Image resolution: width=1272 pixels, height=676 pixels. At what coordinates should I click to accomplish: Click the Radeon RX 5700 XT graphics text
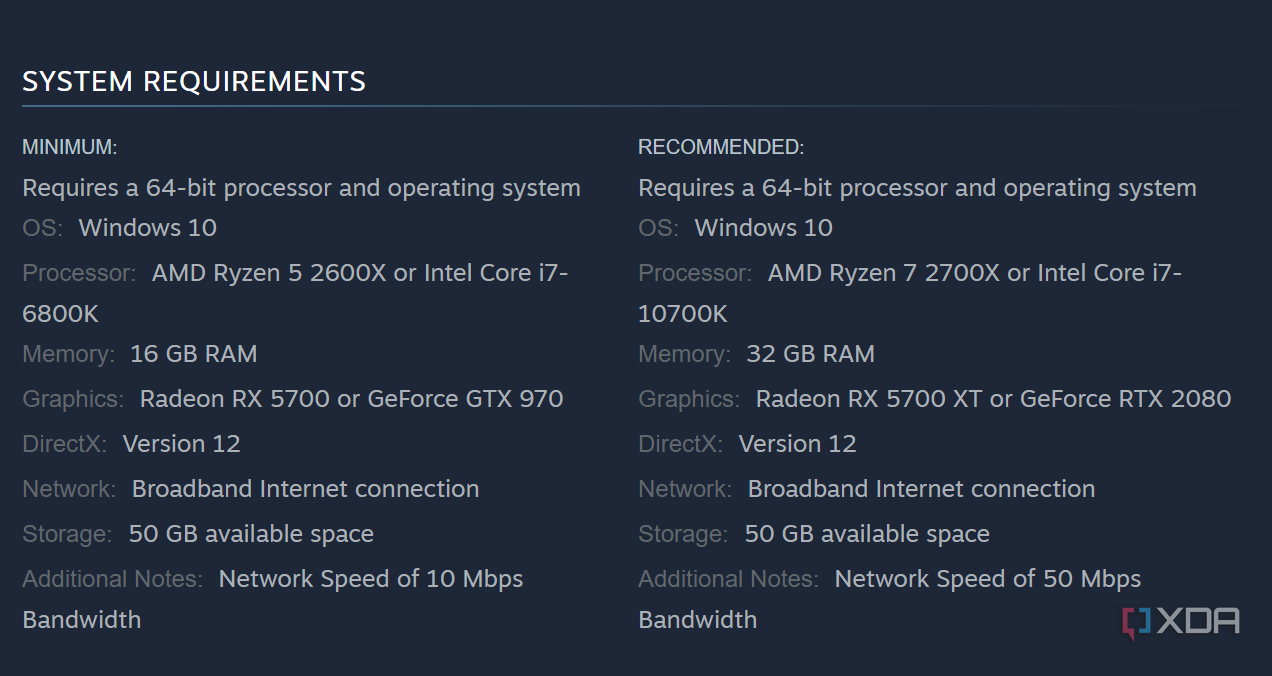click(870, 399)
